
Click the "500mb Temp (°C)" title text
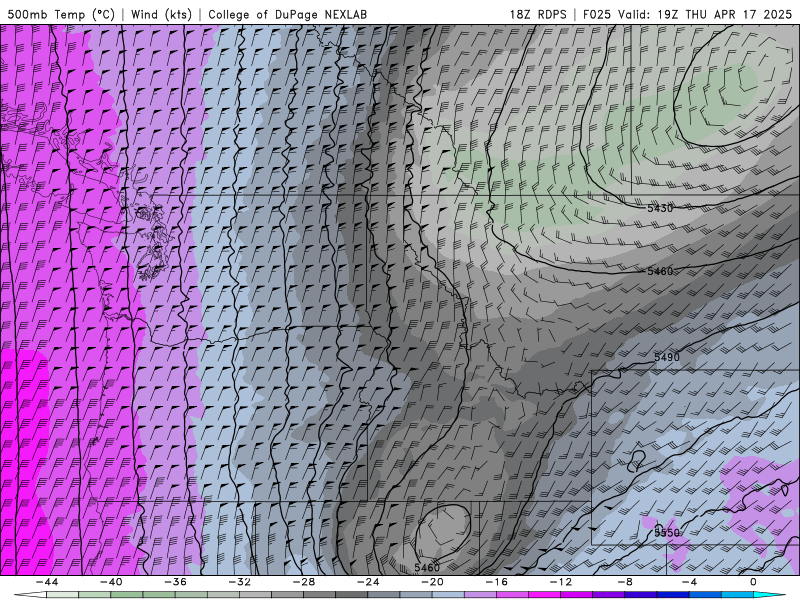(x=61, y=14)
